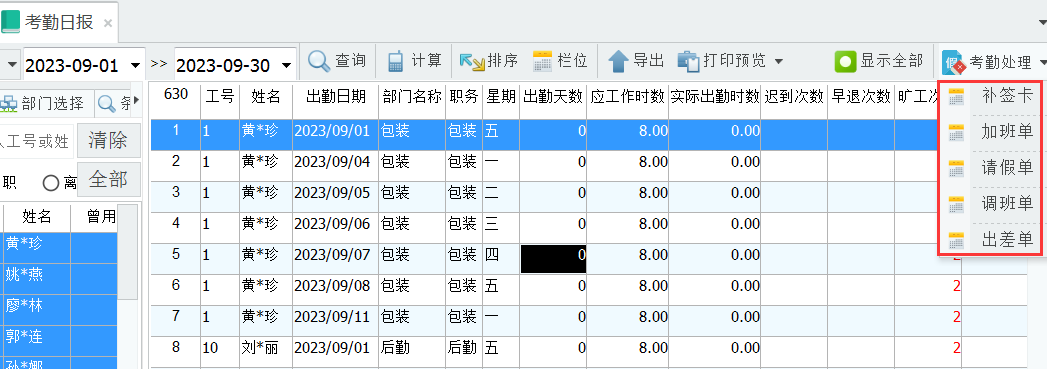The height and width of the screenshot is (369, 1047).
Task: Click the calculator icon beside 计算
Action: [395, 61]
